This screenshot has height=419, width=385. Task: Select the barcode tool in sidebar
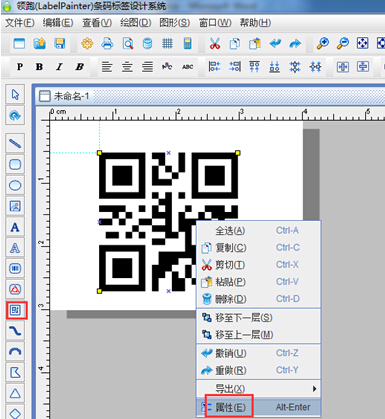[x=15, y=268]
